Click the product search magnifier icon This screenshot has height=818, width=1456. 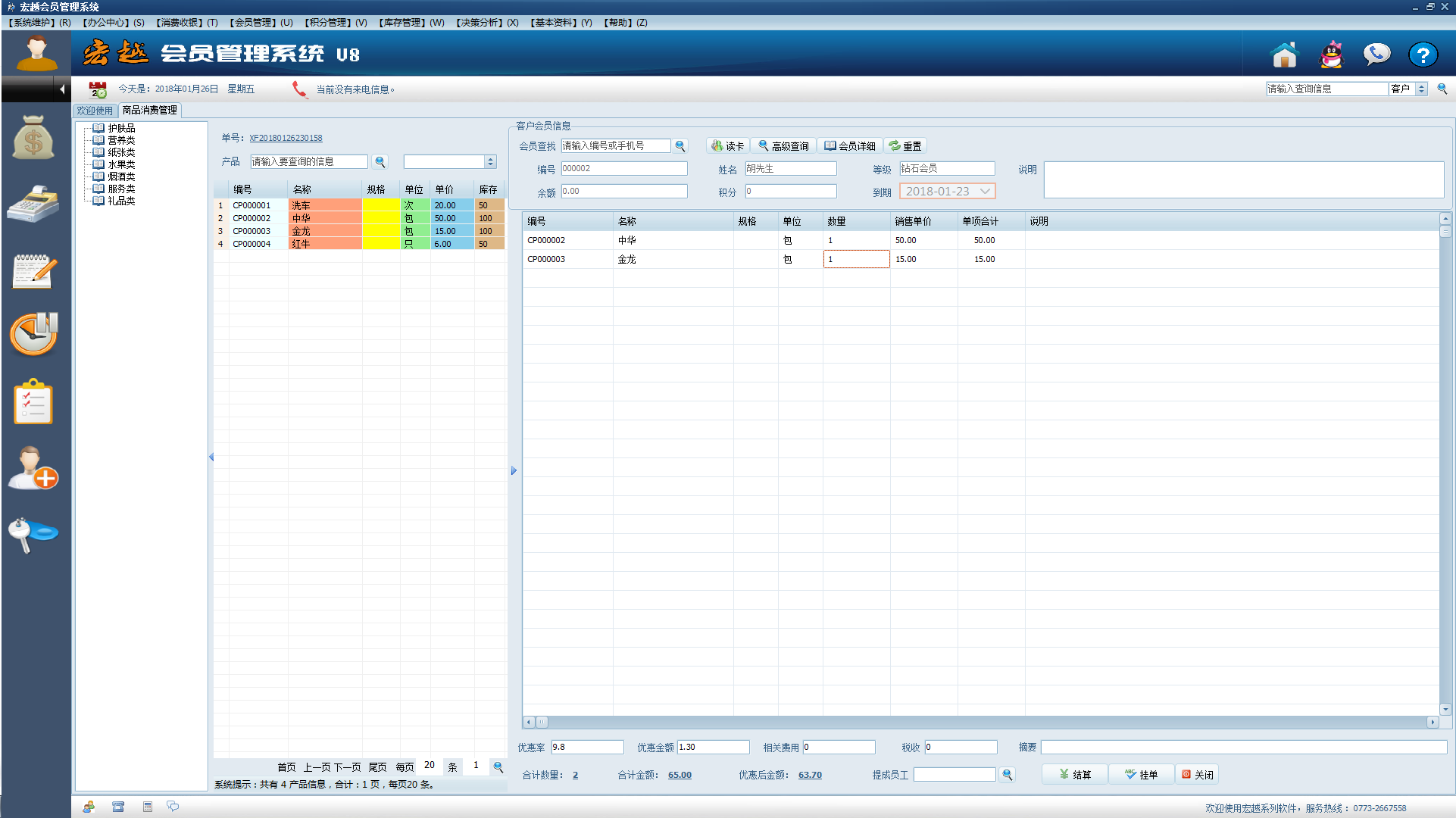380,161
